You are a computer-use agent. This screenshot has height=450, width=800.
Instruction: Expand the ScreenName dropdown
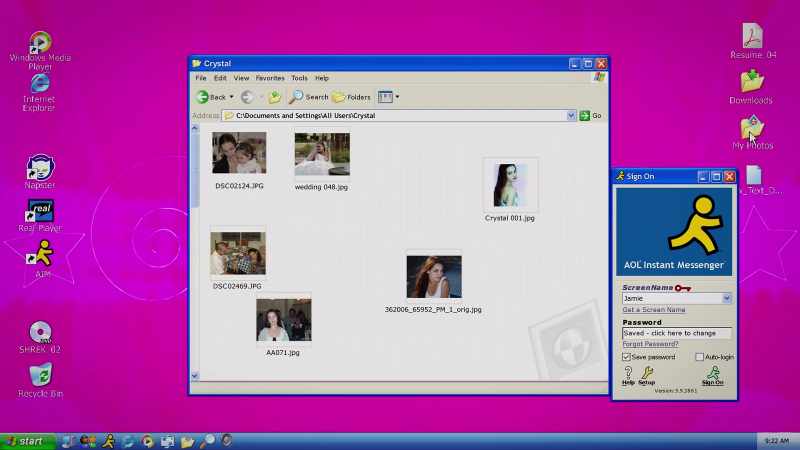tap(727, 298)
